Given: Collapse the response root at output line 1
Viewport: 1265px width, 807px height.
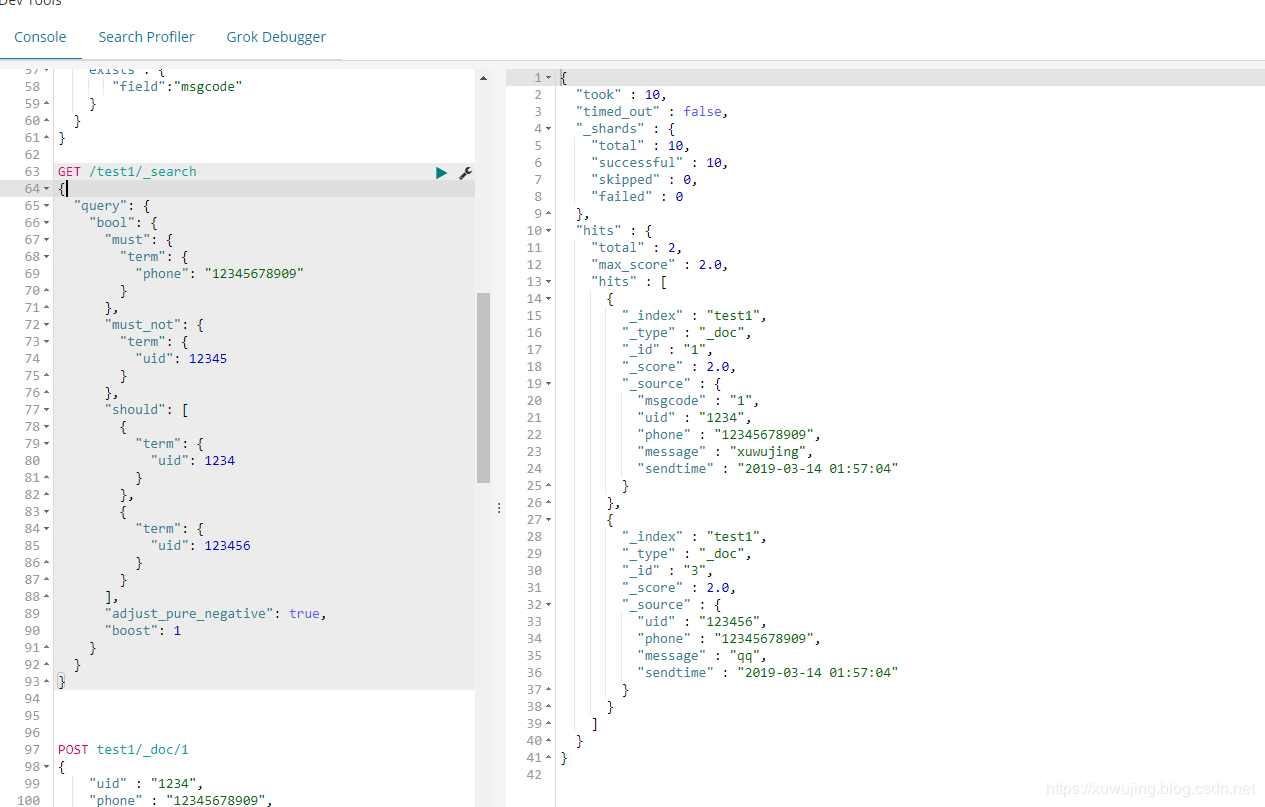Looking at the screenshot, I should tap(549, 78).
